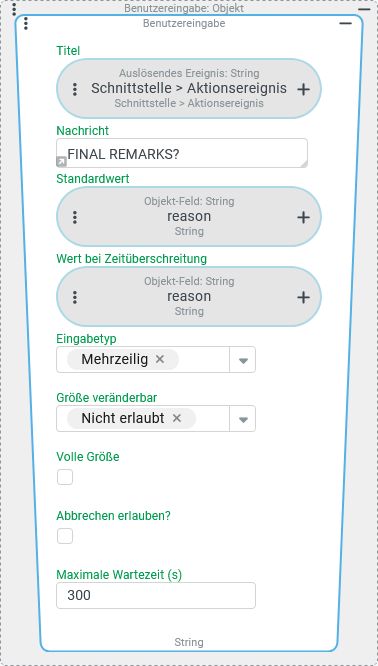
Task: Enable the Volle Größe checkbox
Action: (65, 477)
